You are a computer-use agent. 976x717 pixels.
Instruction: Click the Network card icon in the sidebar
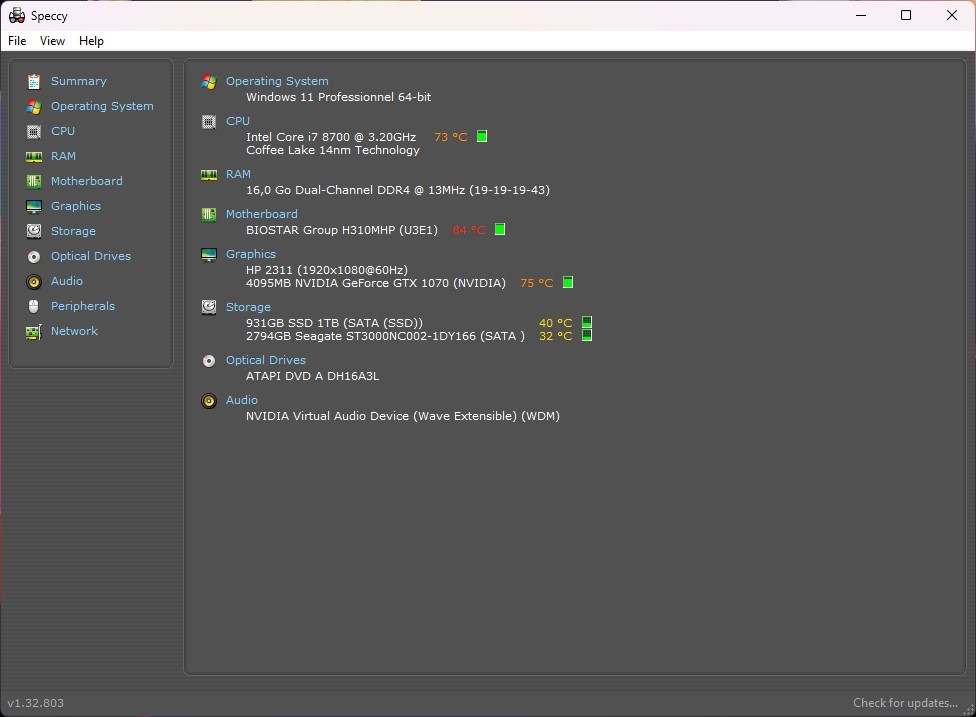(34, 332)
